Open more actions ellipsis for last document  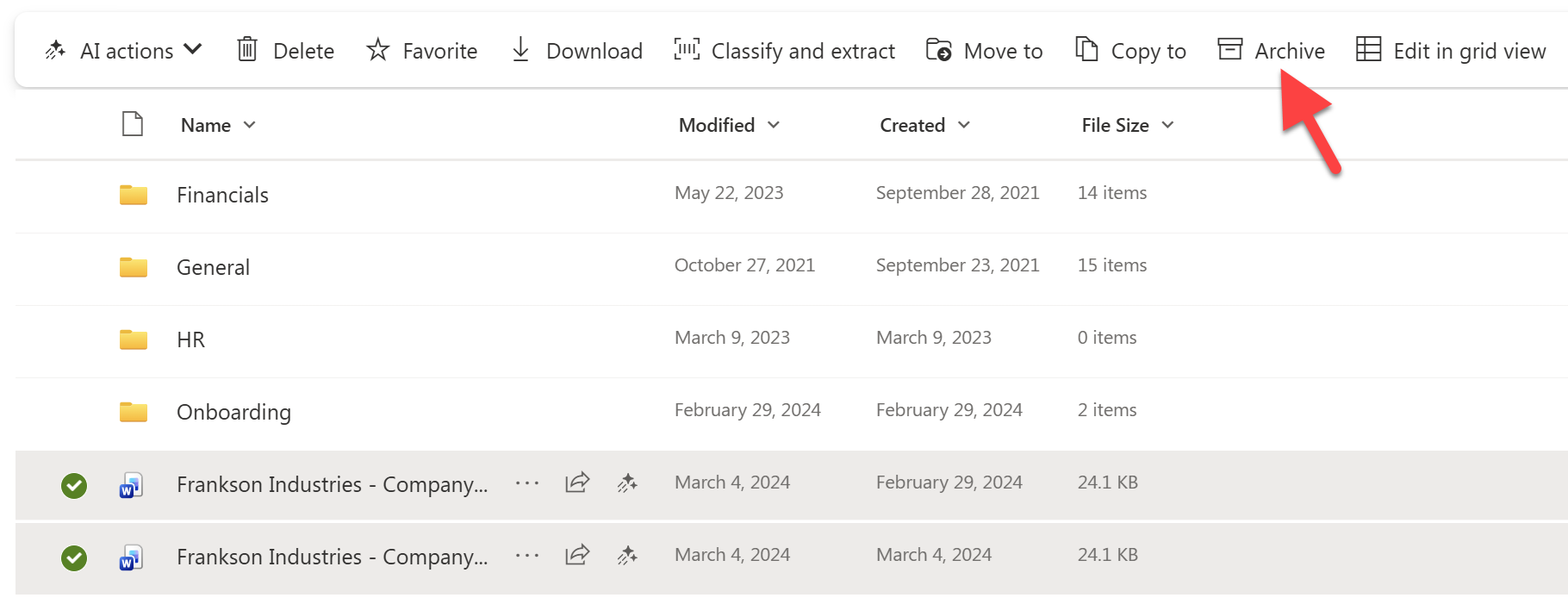point(527,556)
